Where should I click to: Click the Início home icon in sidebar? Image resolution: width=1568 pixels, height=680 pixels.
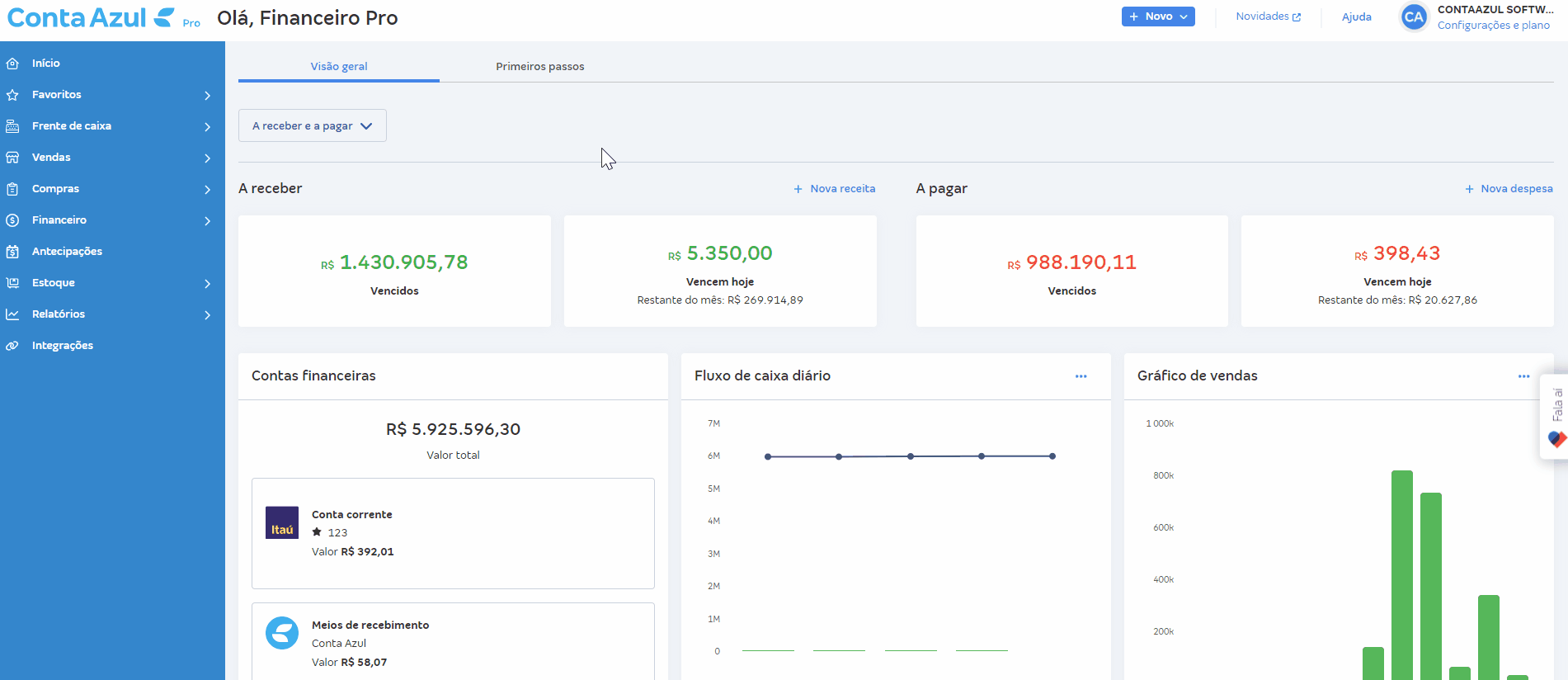[x=12, y=64]
